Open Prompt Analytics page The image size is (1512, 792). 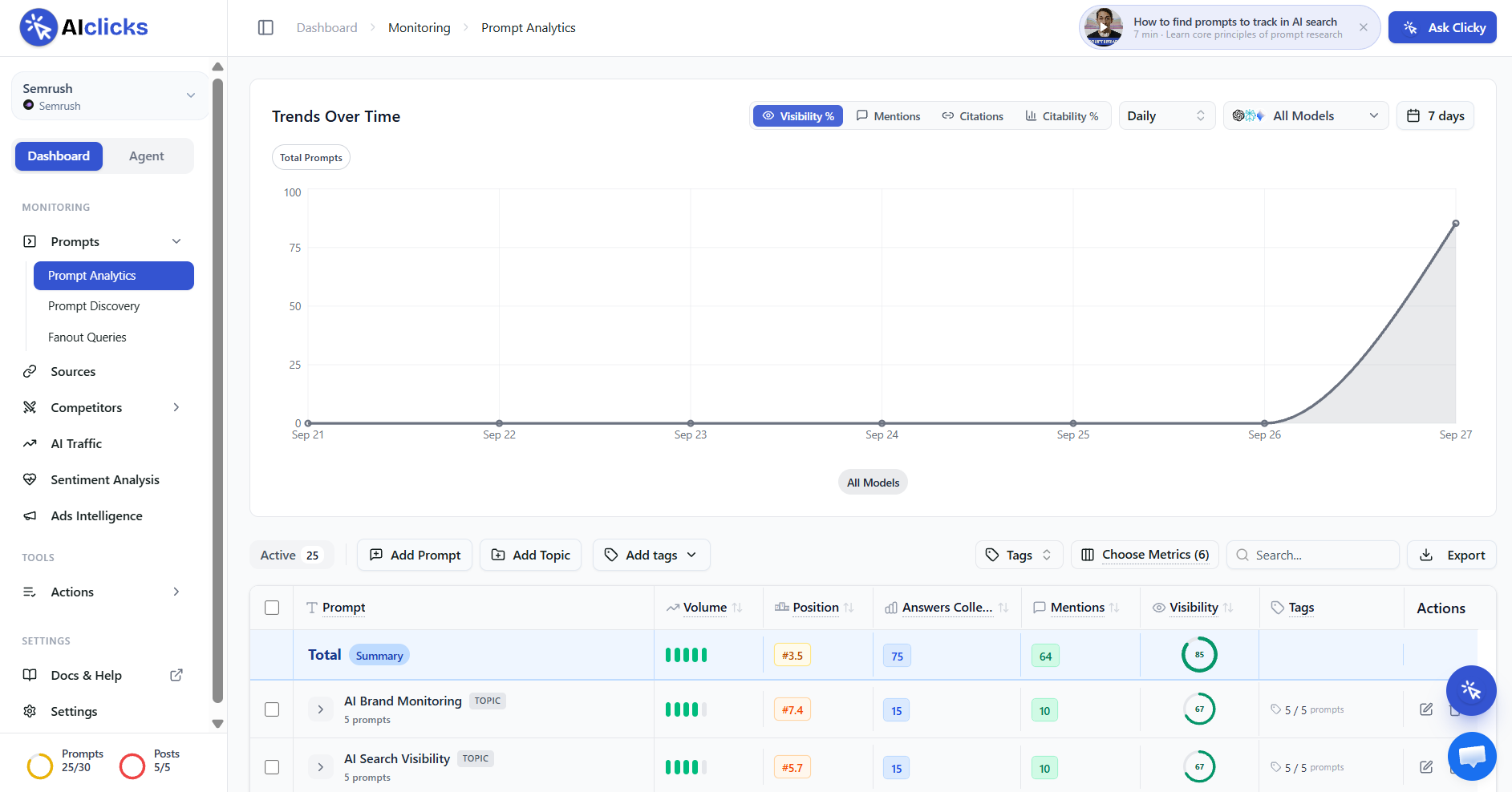[113, 276]
